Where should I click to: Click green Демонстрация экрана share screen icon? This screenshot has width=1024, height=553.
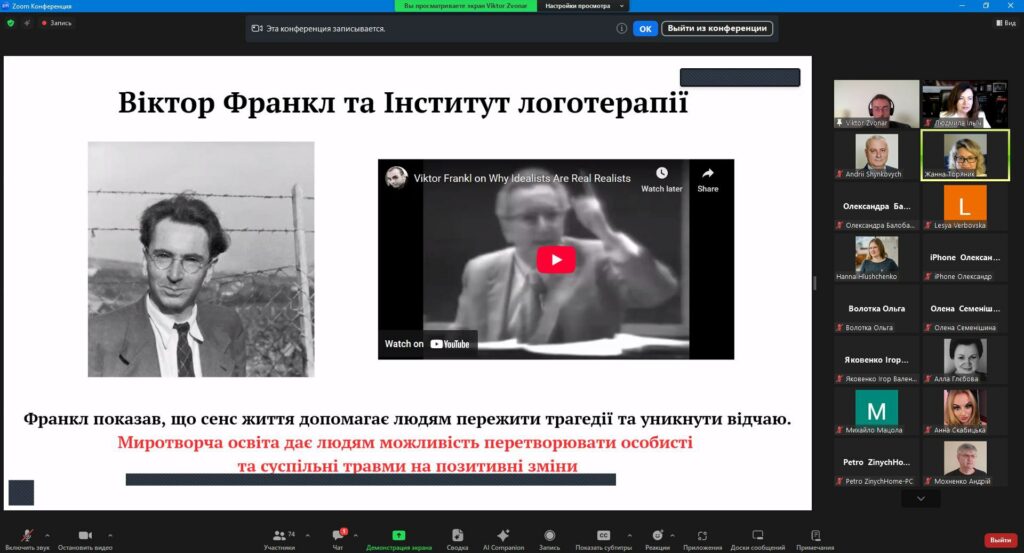[398, 535]
